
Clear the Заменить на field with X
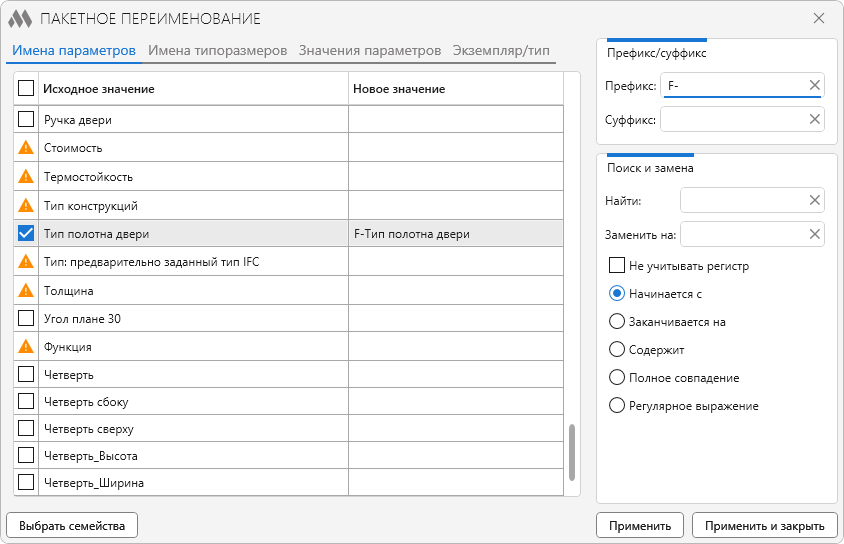(814, 235)
